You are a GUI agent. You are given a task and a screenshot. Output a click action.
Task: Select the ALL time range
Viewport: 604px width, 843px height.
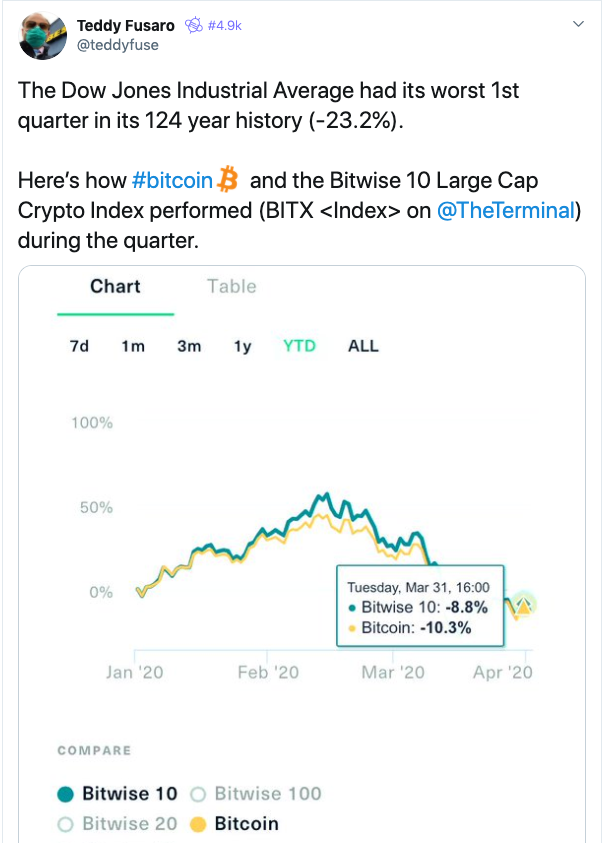click(363, 346)
